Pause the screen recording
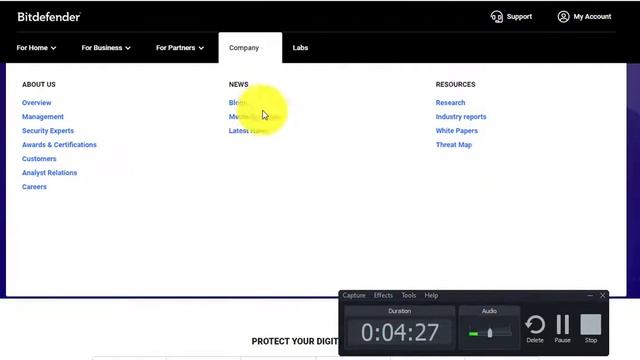The image size is (640, 360). tap(562, 325)
